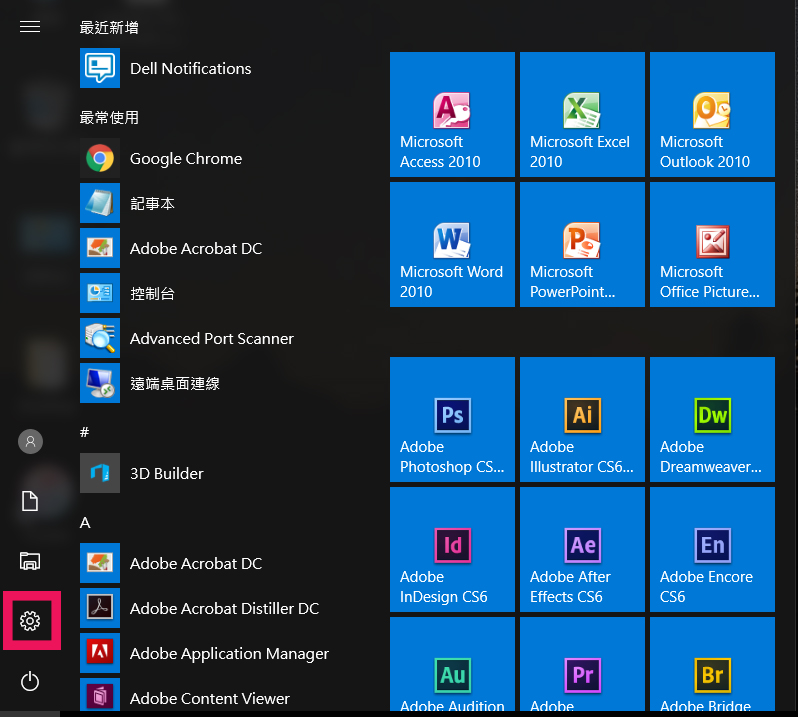
Task: Open Documents from the sidebar
Action: tap(30, 501)
